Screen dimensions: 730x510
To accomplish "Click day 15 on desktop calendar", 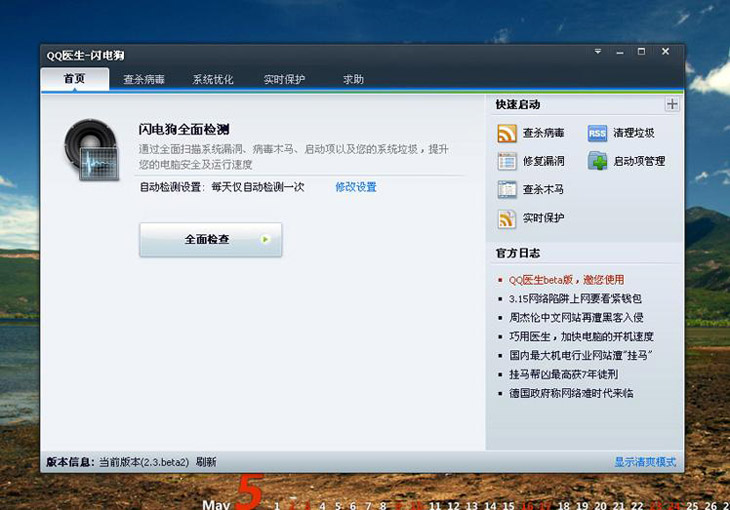I will (x=508, y=505).
